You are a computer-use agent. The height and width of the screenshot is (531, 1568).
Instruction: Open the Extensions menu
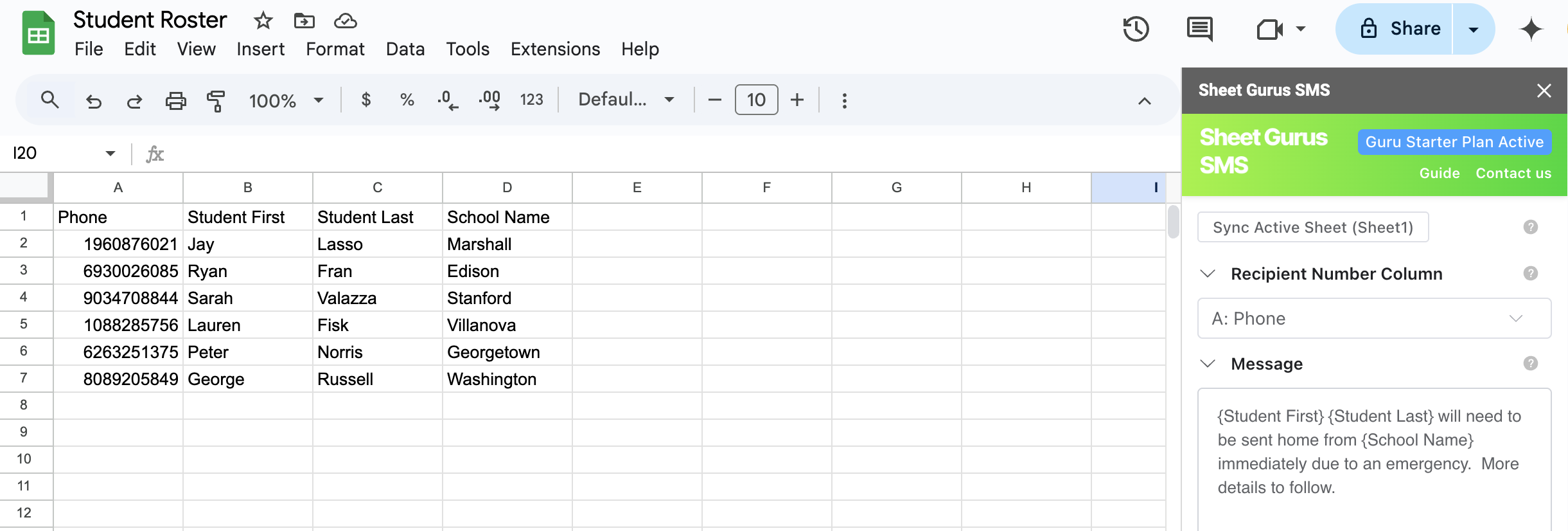555,50
